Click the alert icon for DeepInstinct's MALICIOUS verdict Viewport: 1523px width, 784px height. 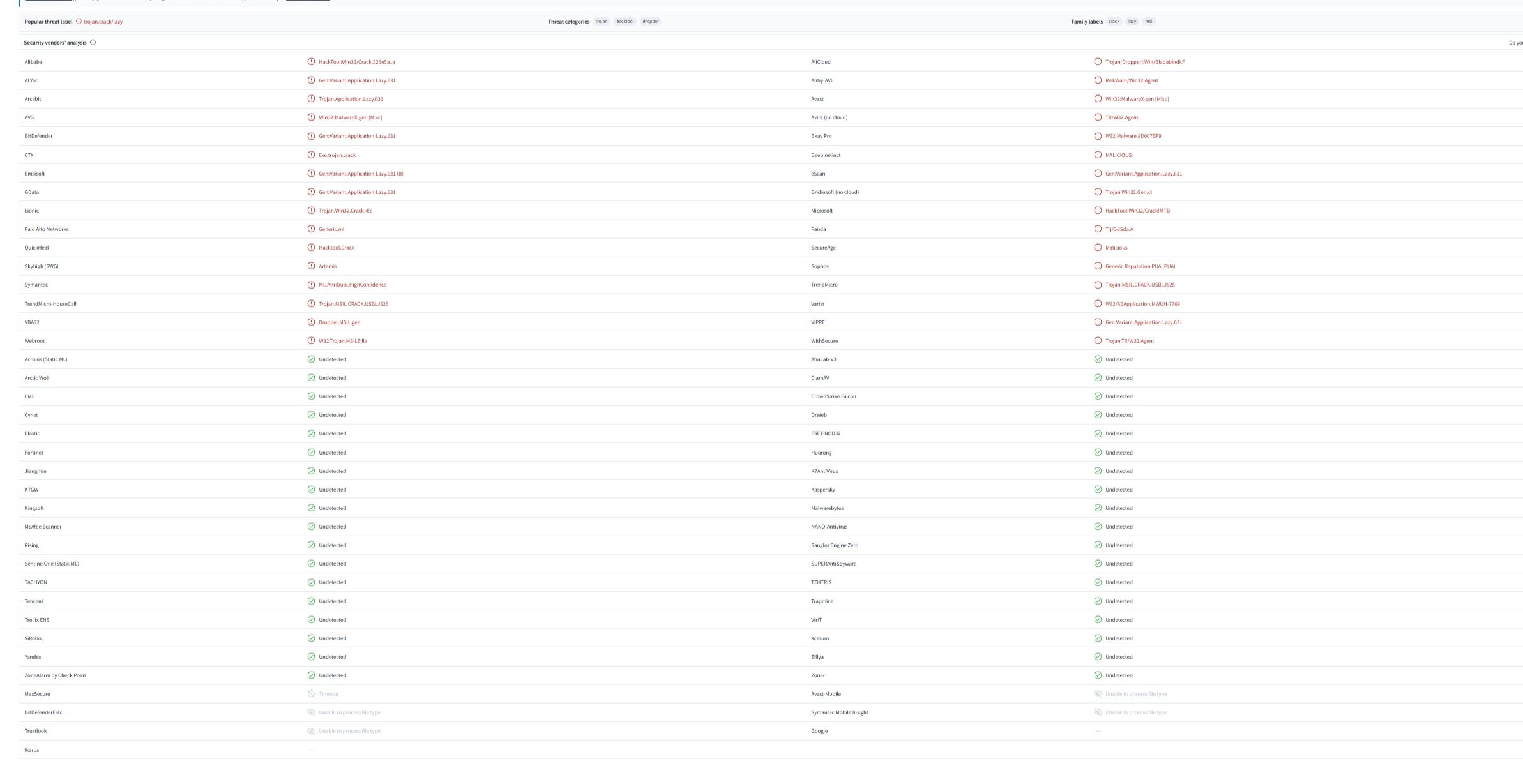tap(1098, 155)
